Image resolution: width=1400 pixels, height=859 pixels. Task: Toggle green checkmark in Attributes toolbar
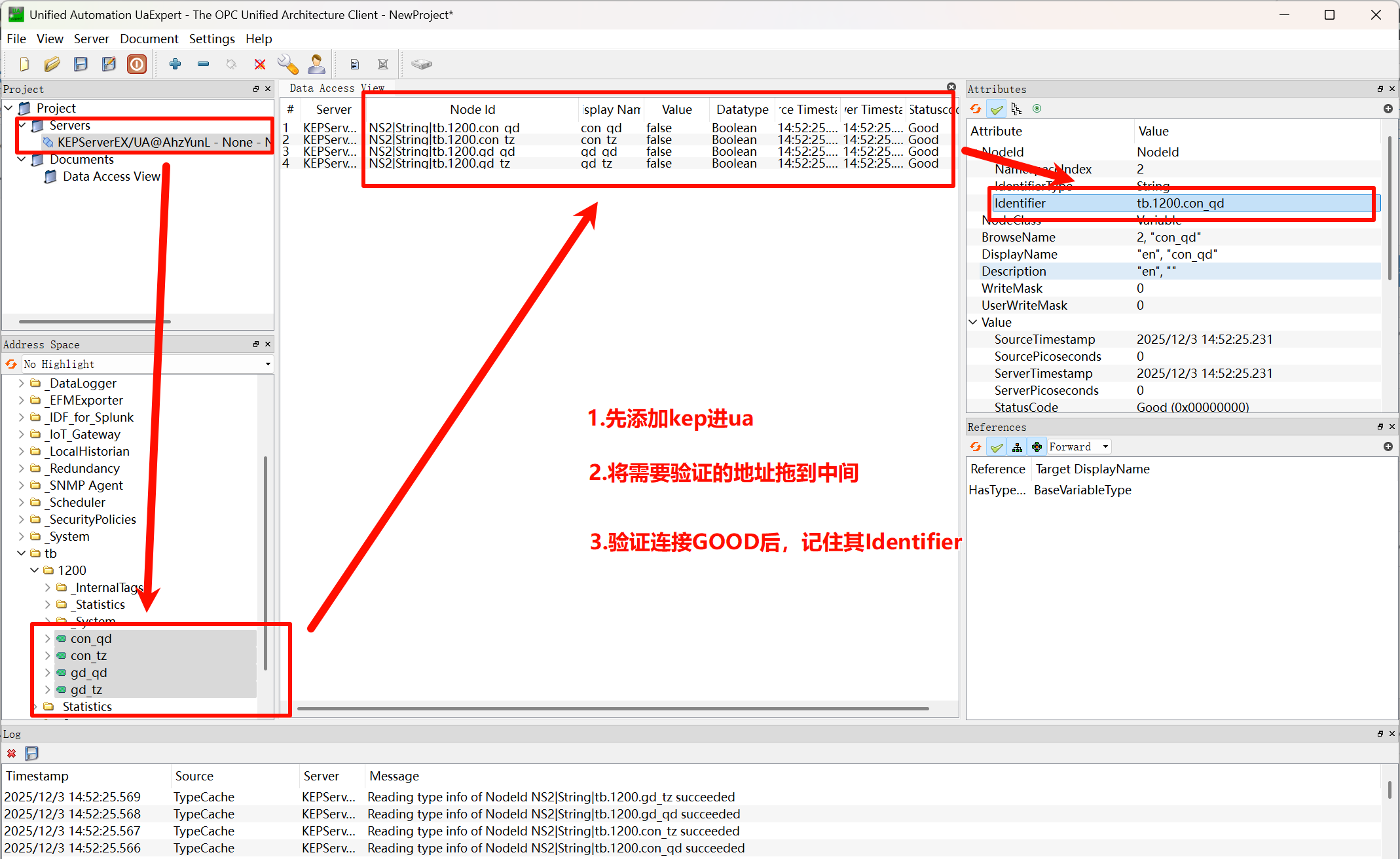click(997, 109)
